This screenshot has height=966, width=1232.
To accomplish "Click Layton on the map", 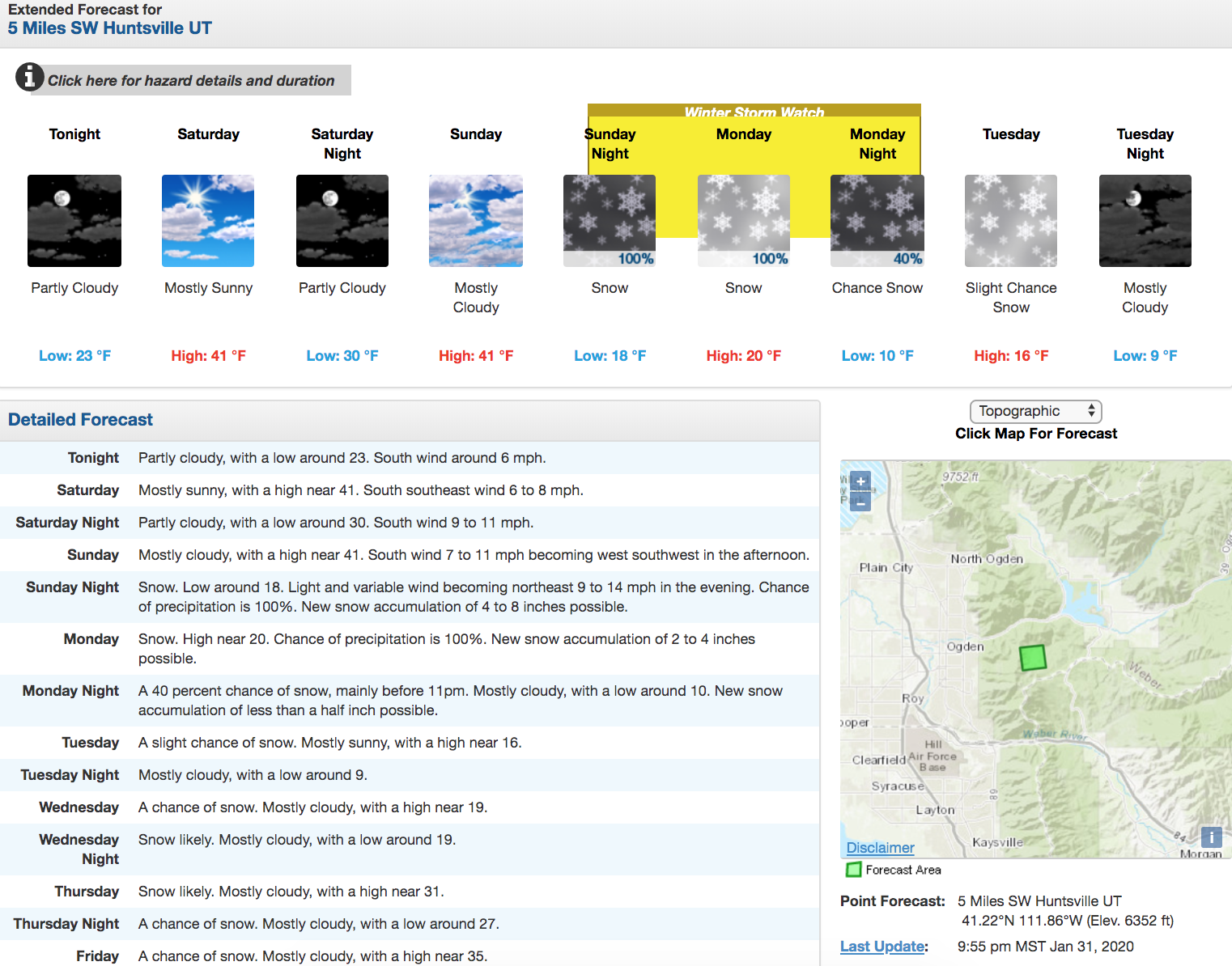I will pyautogui.click(x=935, y=810).
